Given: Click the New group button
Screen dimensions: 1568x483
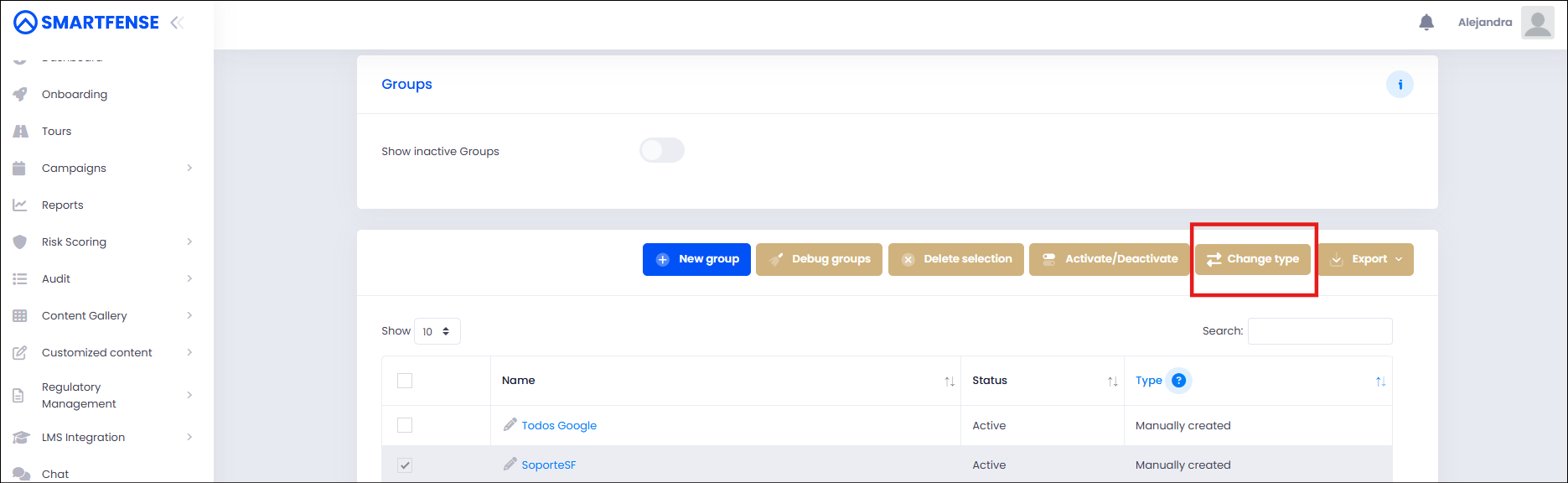Looking at the screenshot, I should [696, 259].
